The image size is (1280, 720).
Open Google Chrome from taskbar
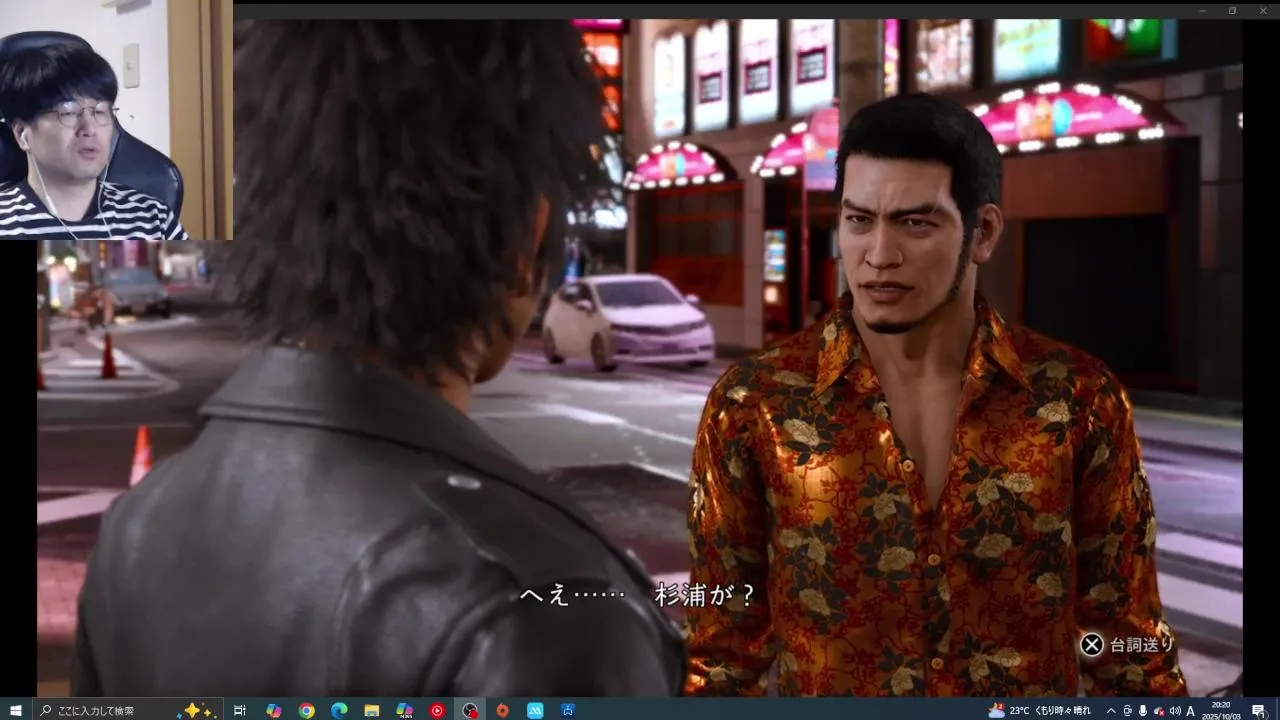306,710
